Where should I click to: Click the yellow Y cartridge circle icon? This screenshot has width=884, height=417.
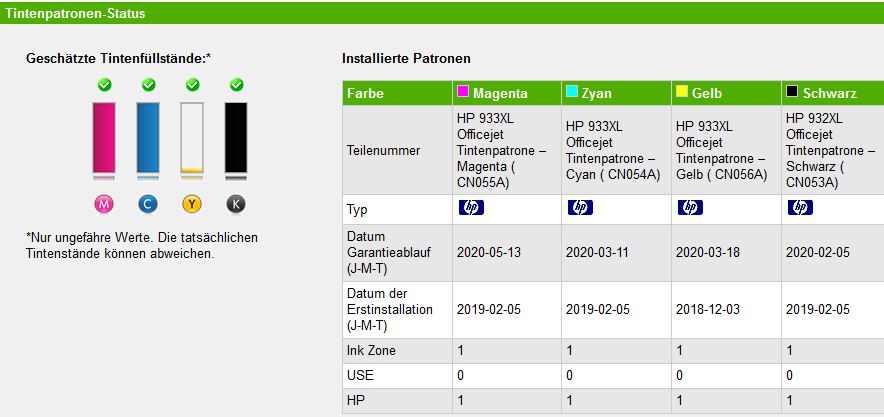(x=192, y=204)
